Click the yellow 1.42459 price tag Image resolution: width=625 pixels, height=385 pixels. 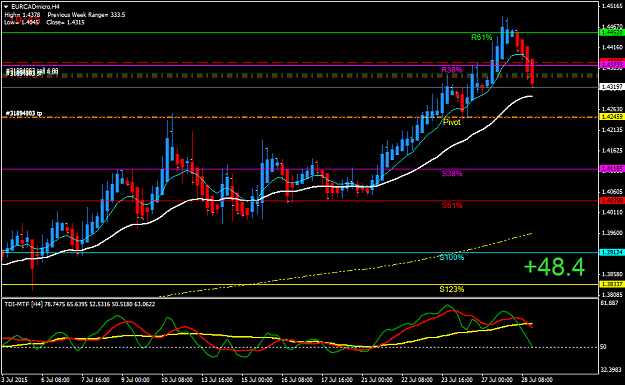(612, 117)
